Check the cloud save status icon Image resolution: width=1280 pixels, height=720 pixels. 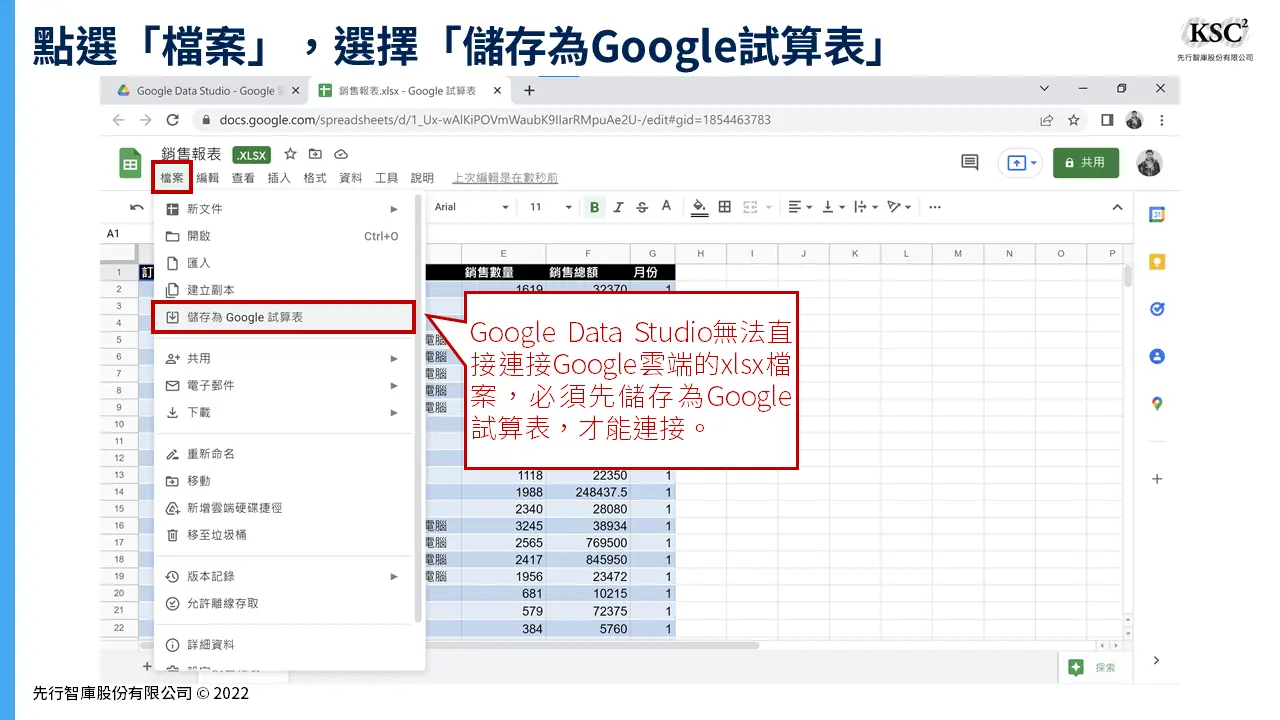341,154
